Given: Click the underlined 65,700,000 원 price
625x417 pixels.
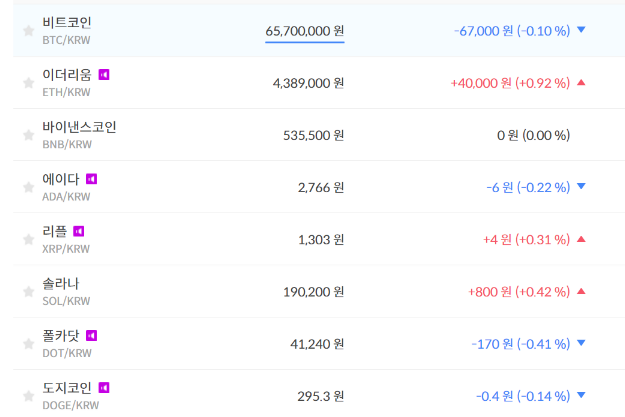Looking at the screenshot, I should pyautogui.click(x=305, y=31).
